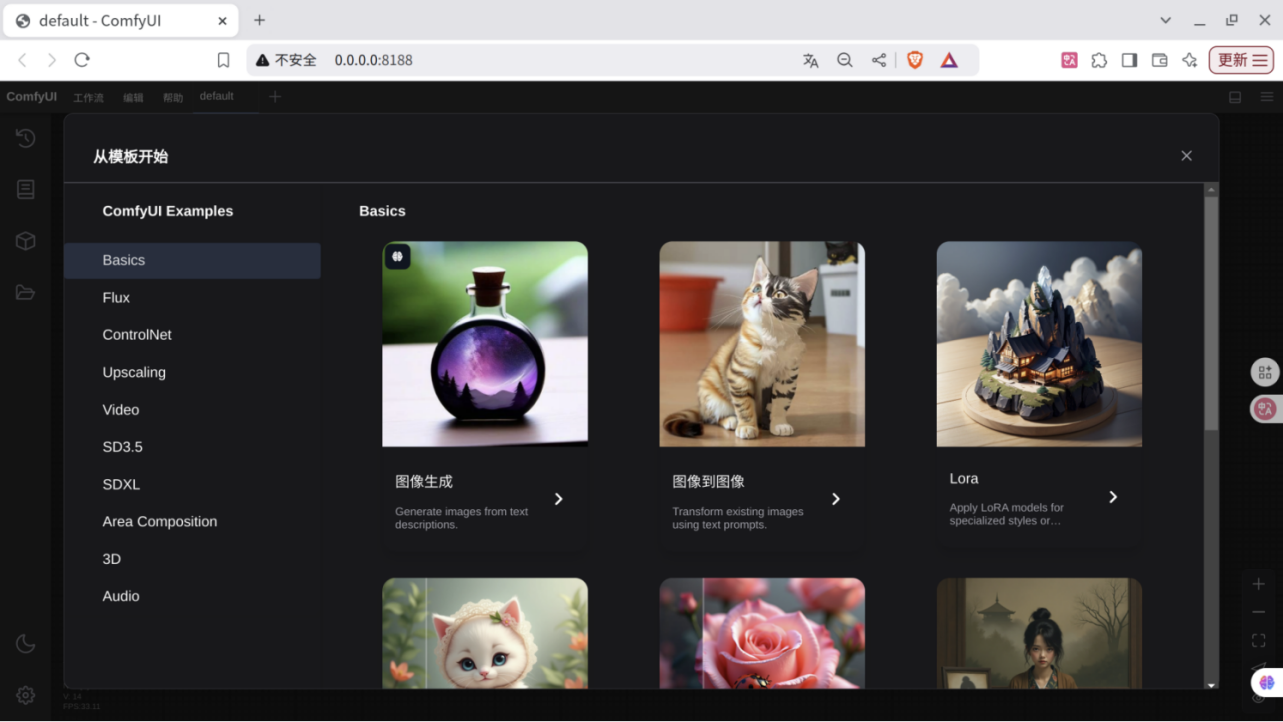Viewport: 1283px width, 722px height.
Task: Open the Brave Shields lion icon
Action: pyautogui.click(x=915, y=60)
